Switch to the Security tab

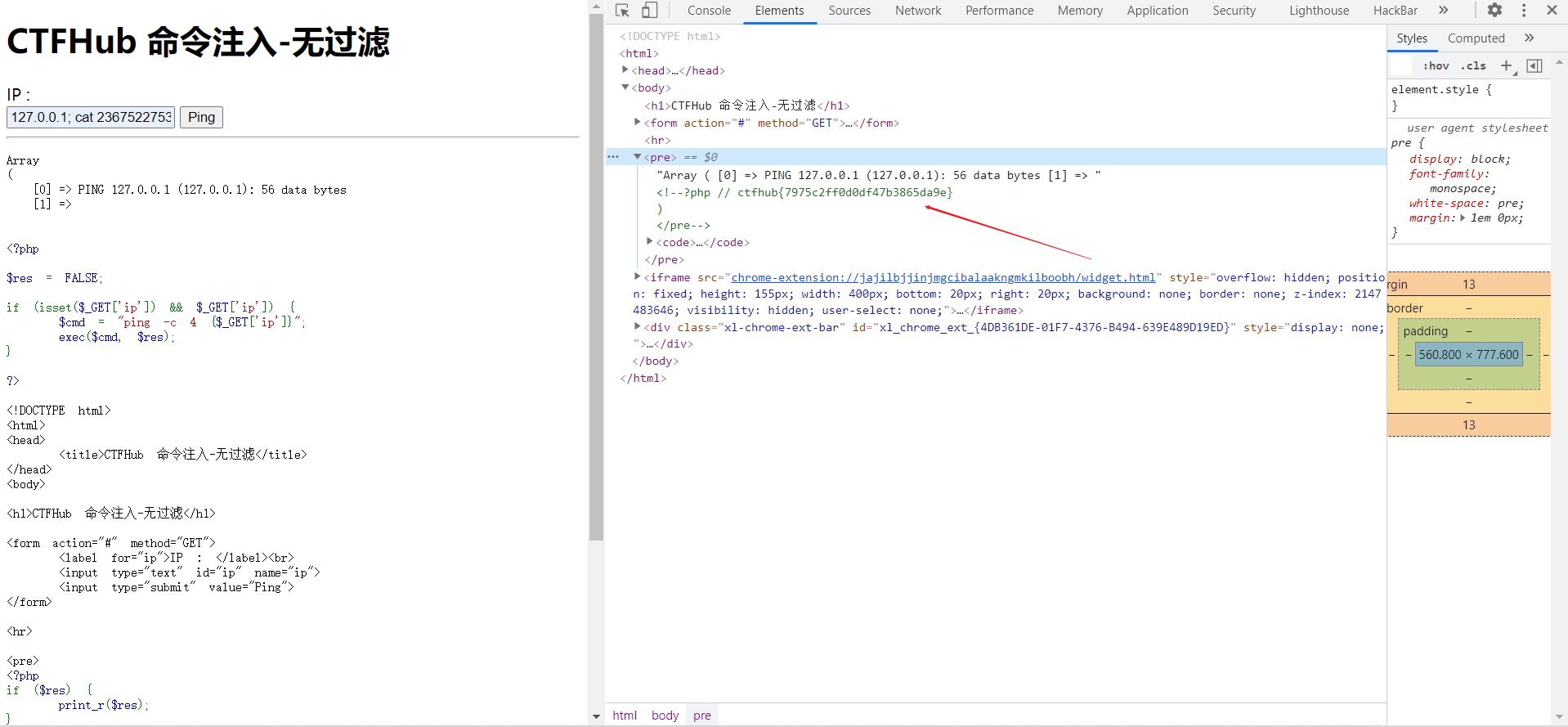[1234, 11]
